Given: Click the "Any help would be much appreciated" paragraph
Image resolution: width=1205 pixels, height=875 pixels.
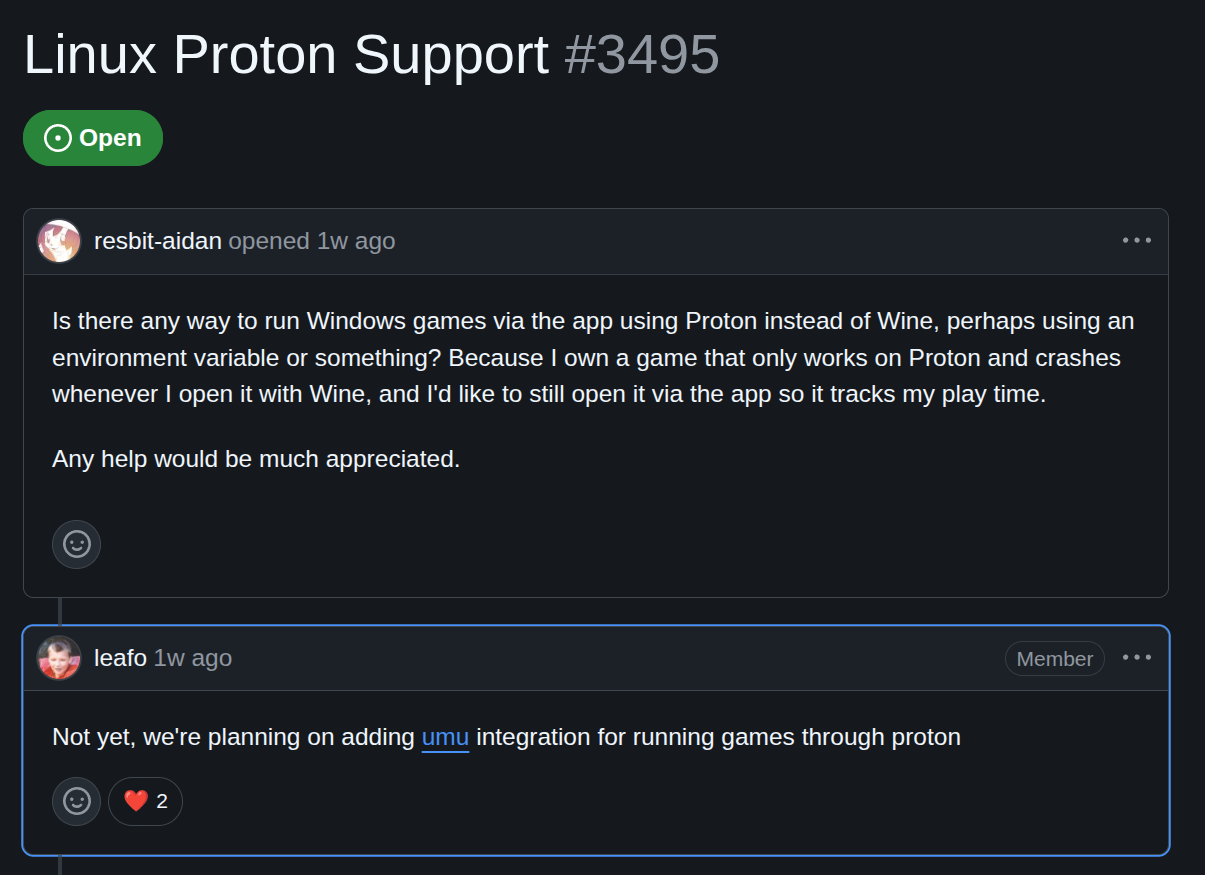Looking at the screenshot, I should (256, 459).
